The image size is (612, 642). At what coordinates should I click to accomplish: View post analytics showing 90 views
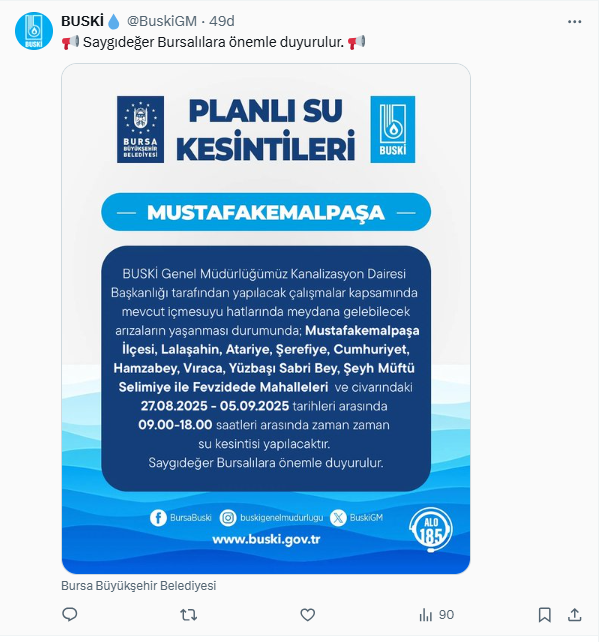click(436, 615)
